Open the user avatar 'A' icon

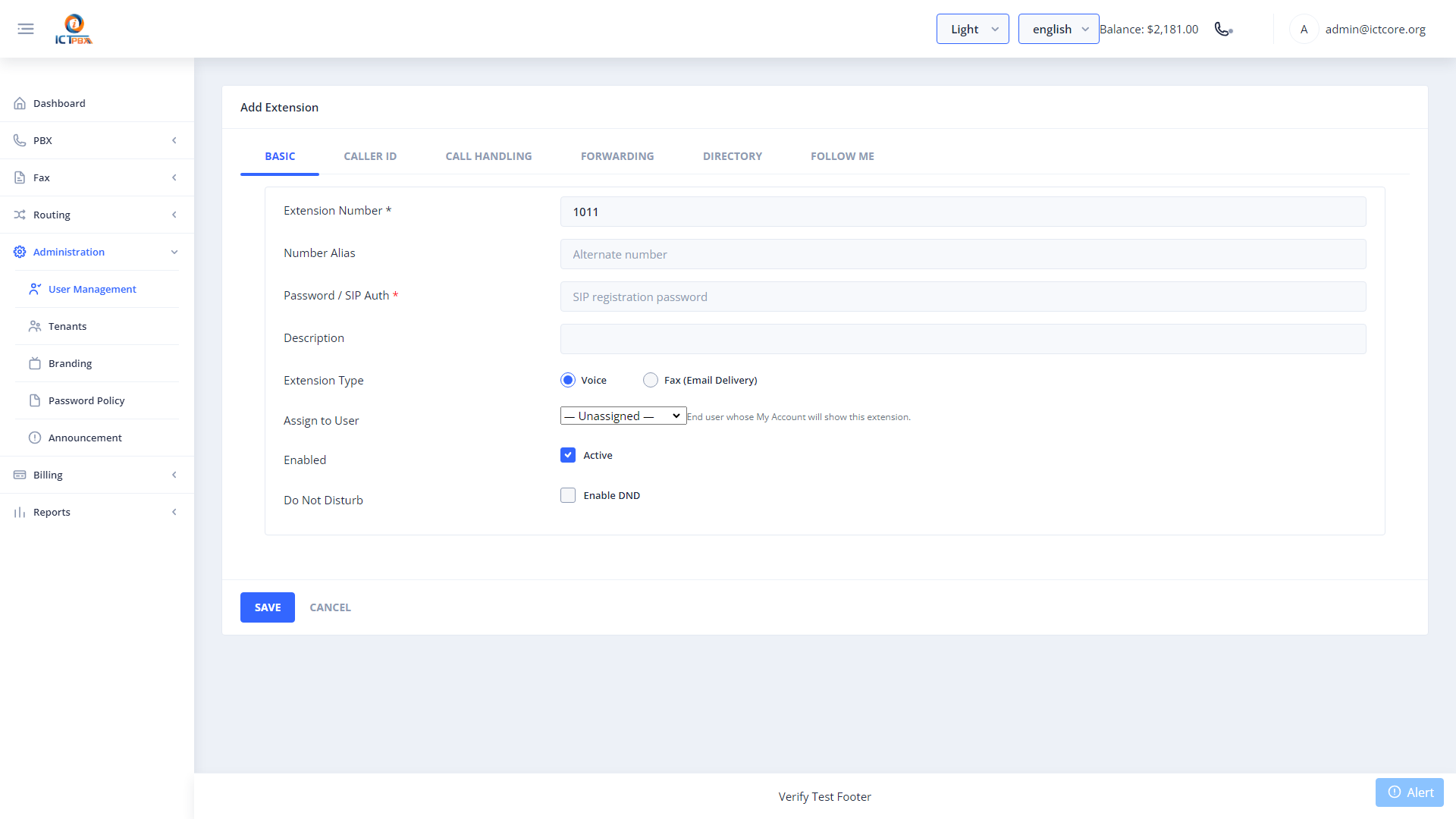point(1304,29)
